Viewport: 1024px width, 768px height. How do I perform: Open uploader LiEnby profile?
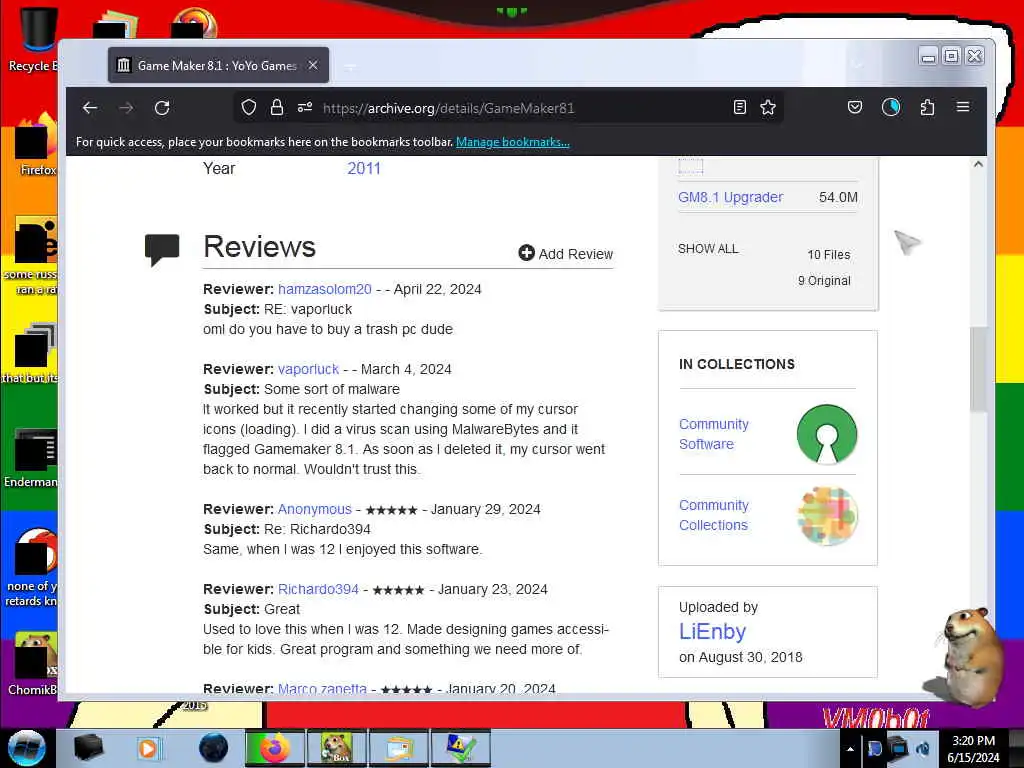click(712, 632)
